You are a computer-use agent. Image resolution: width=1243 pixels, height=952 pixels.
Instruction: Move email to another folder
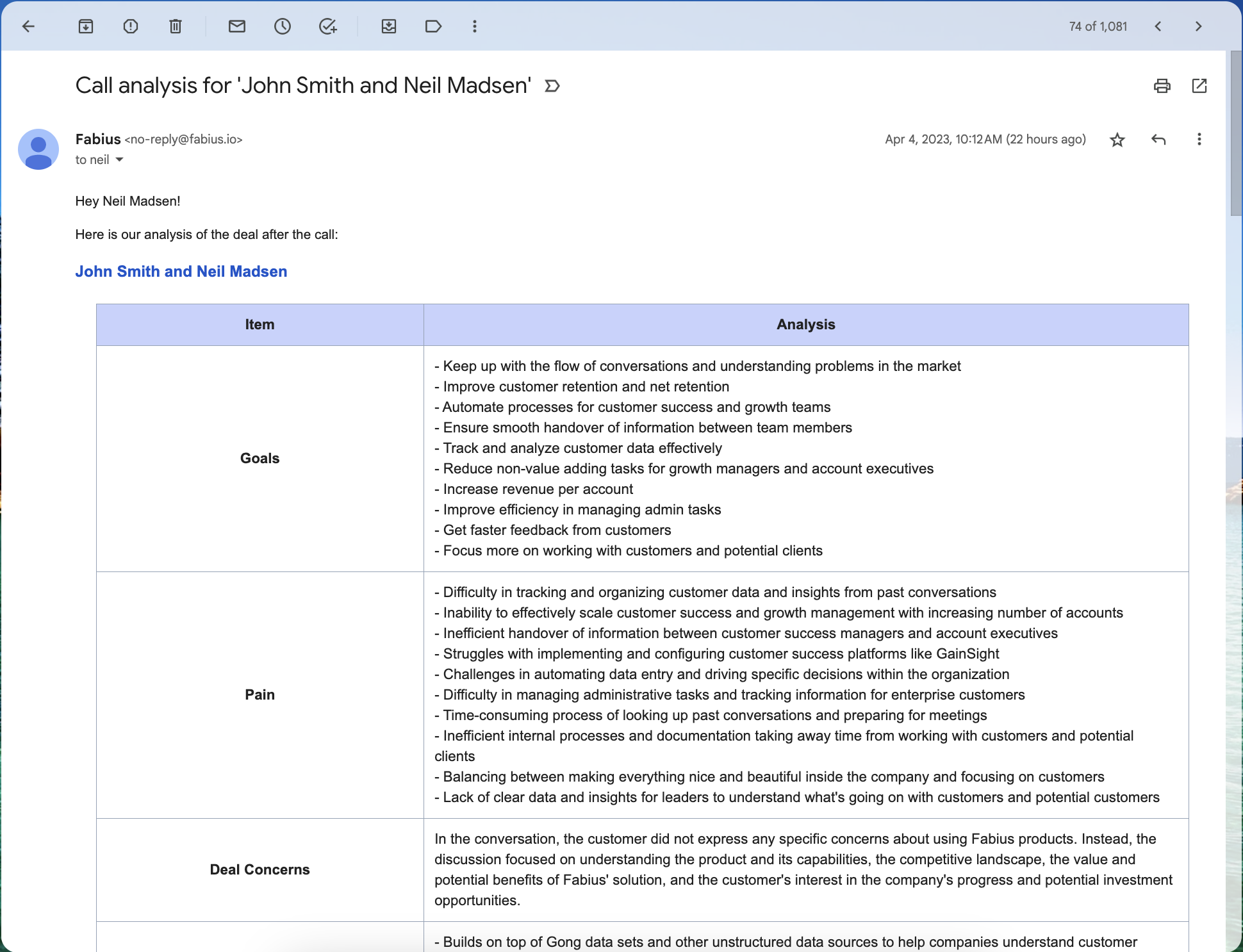click(389, 26)
